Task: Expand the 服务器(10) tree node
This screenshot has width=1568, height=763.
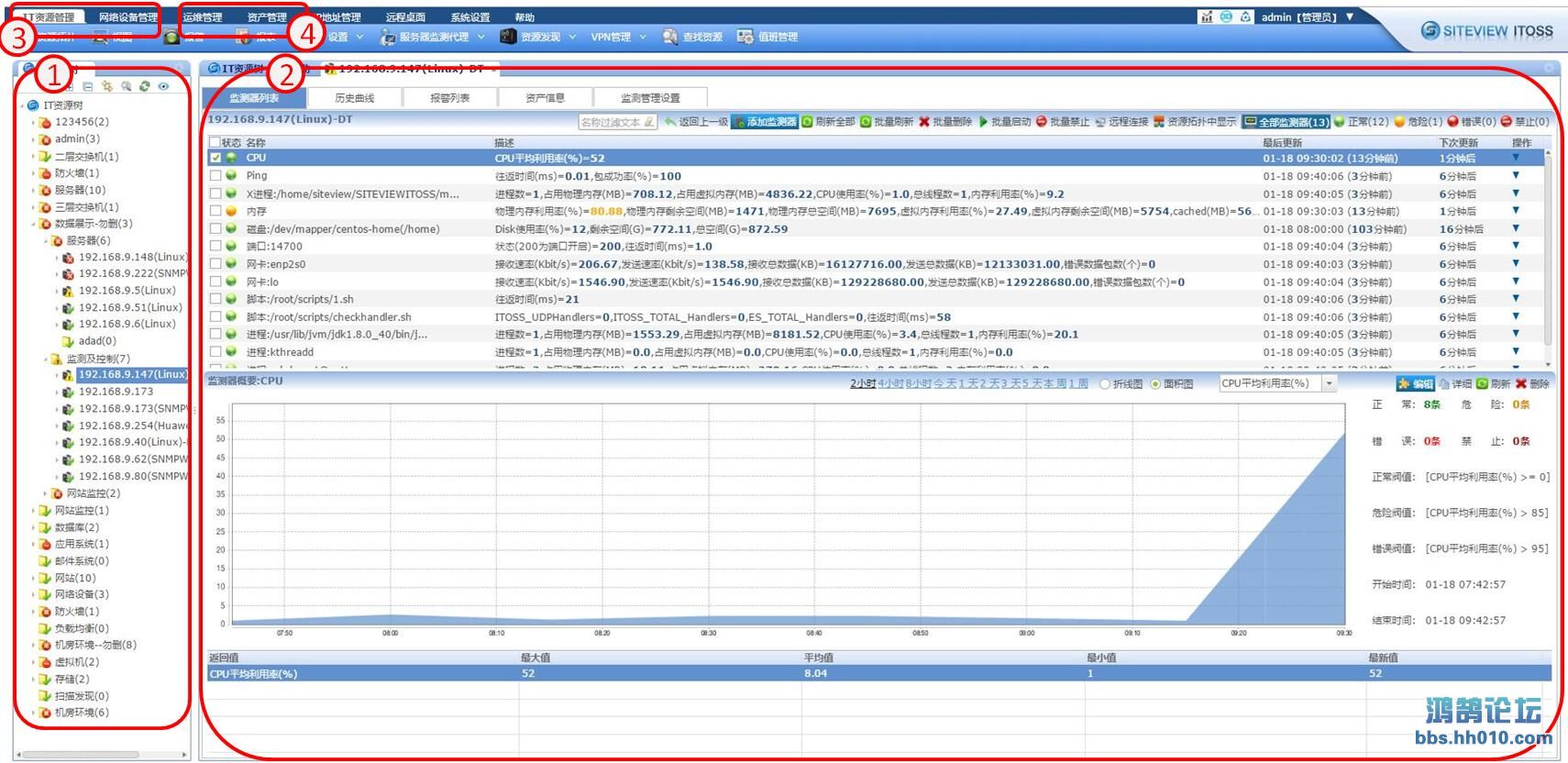Action: [33, 190]
